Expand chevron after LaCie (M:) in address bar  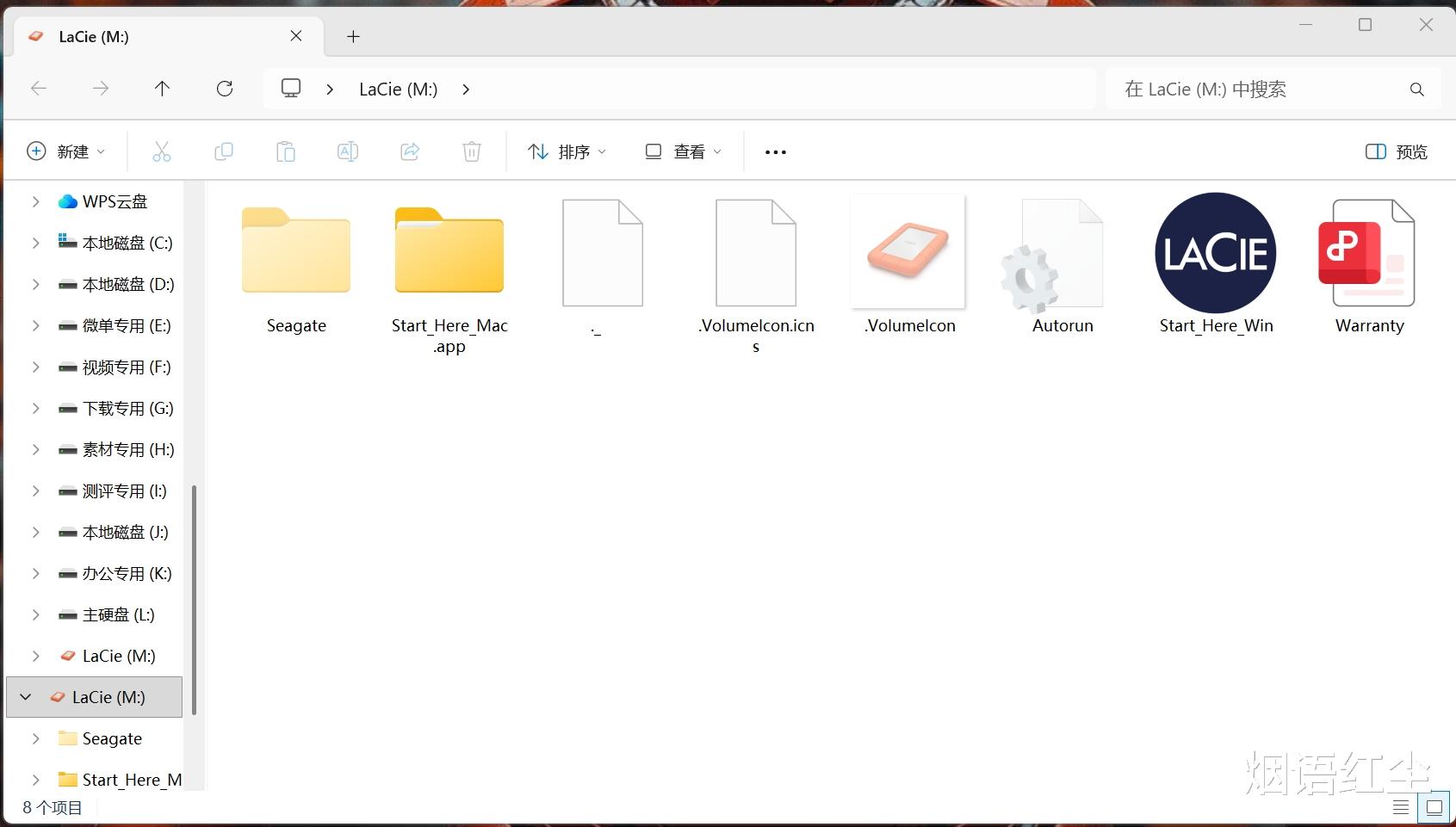466,89
